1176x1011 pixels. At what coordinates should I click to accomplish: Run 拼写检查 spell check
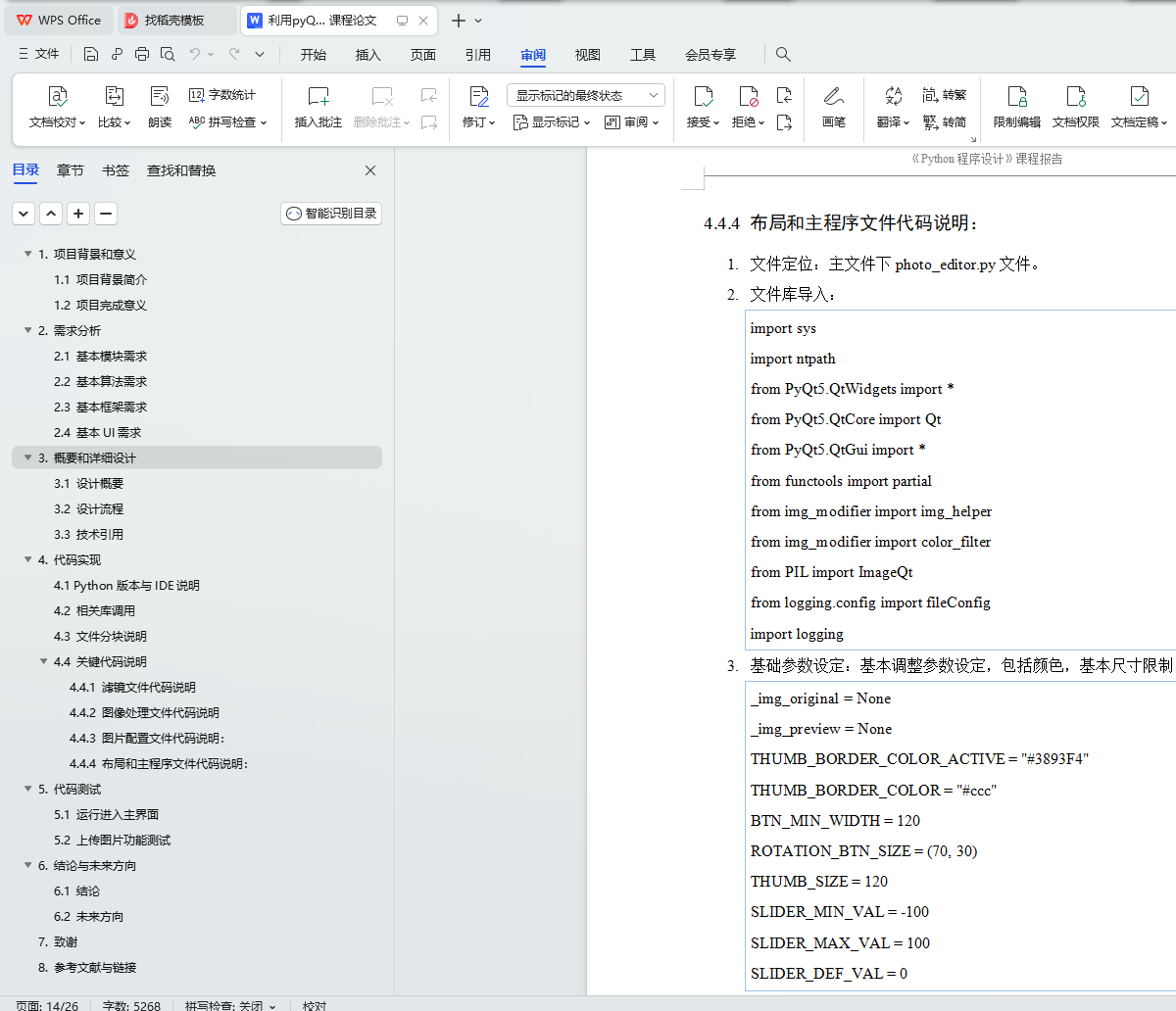click(x=227, y=122)
